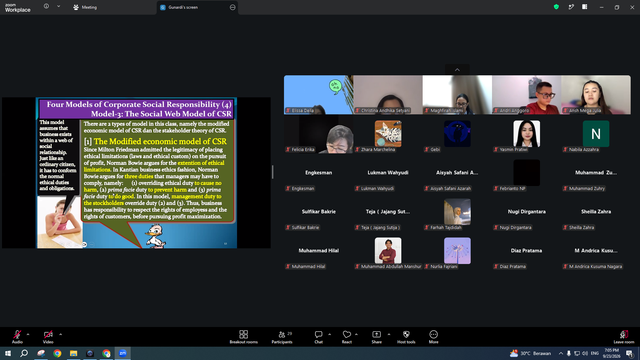The height and width of the screenshot is (360, 640).
Task: Unmute the microphone with the Audio button
Action: coord(17,337)
